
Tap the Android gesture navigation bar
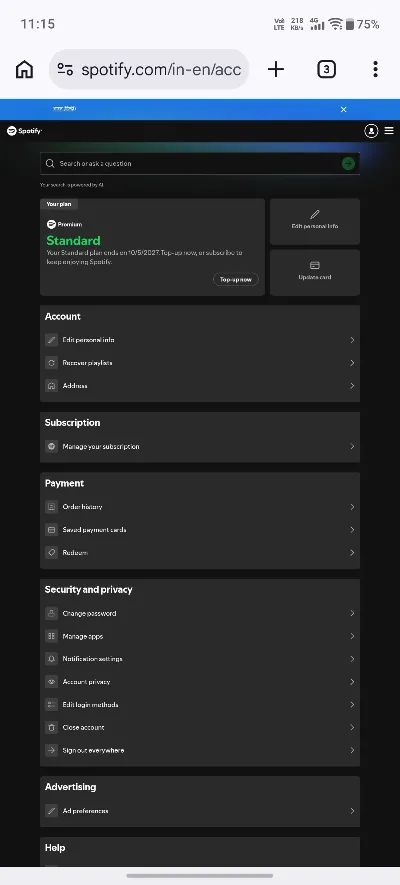coord(200,875)
